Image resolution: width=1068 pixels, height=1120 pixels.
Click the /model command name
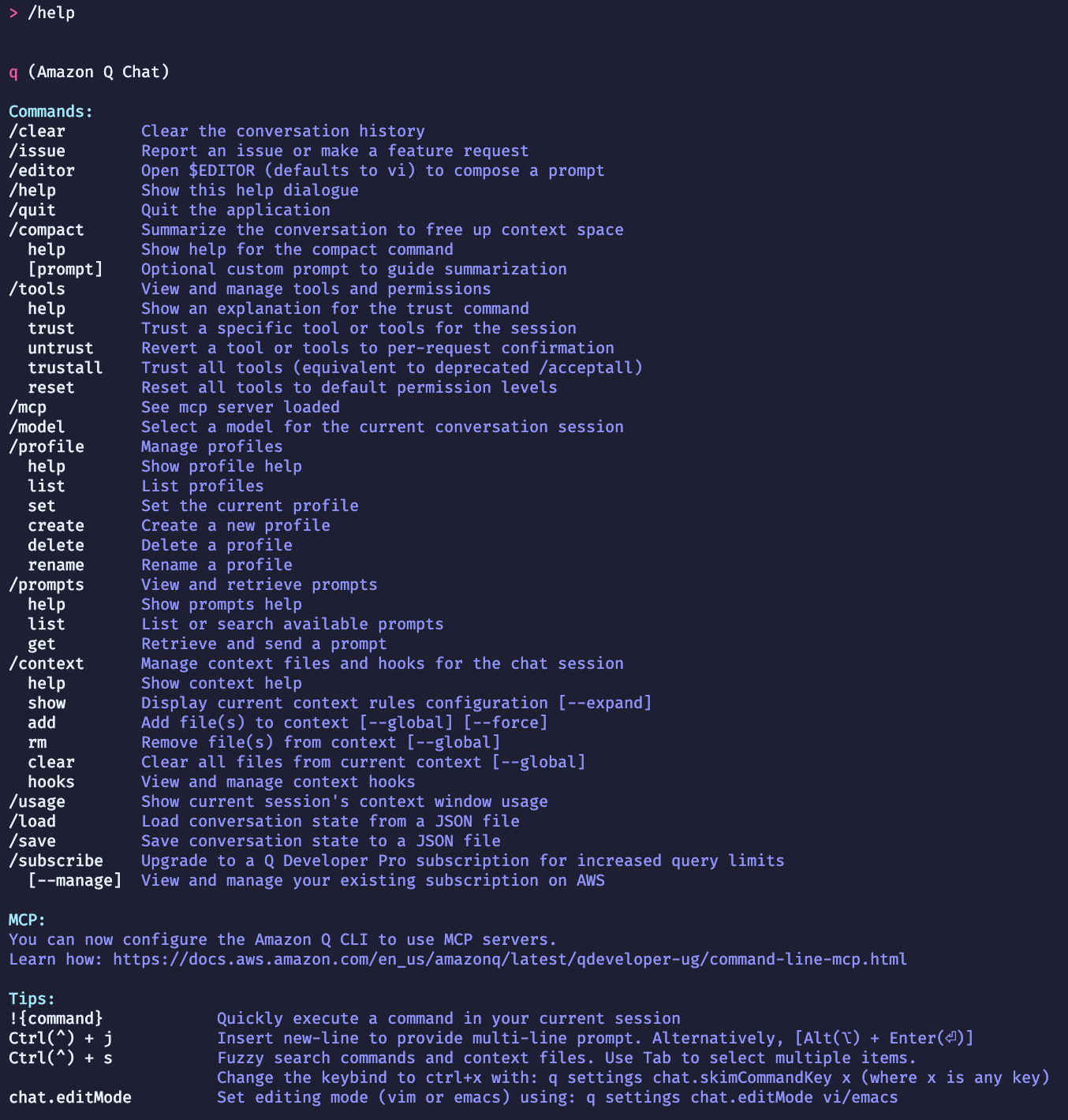tap(37, 427)
